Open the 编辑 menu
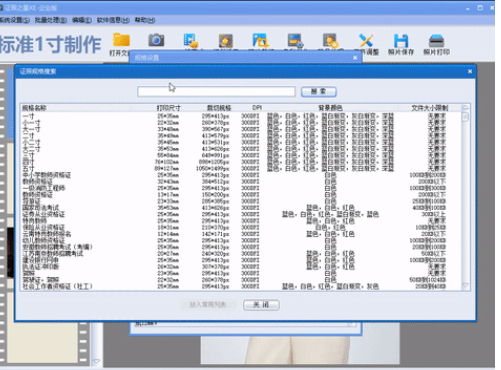The image size is (501, 370). [x=82, y=20]
